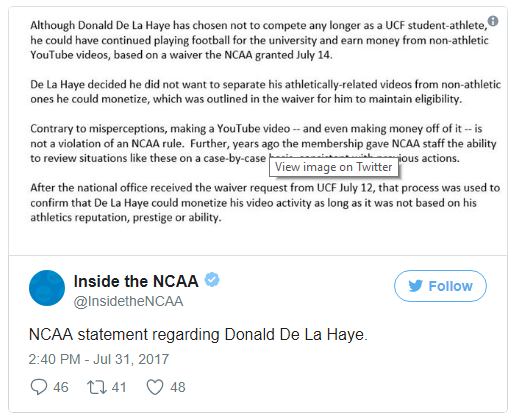
Task: Click the Inside the NCAA display name
Action: tap(136, 281)
